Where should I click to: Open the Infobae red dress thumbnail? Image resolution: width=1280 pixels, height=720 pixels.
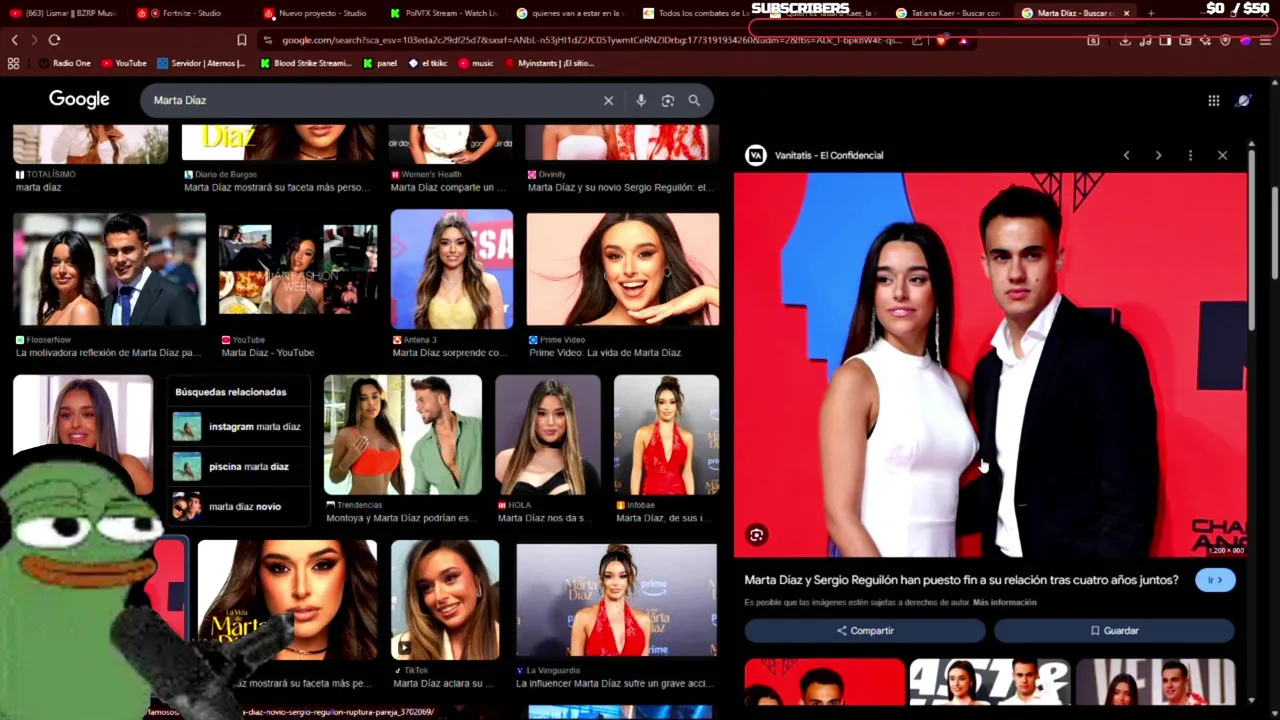666,435
